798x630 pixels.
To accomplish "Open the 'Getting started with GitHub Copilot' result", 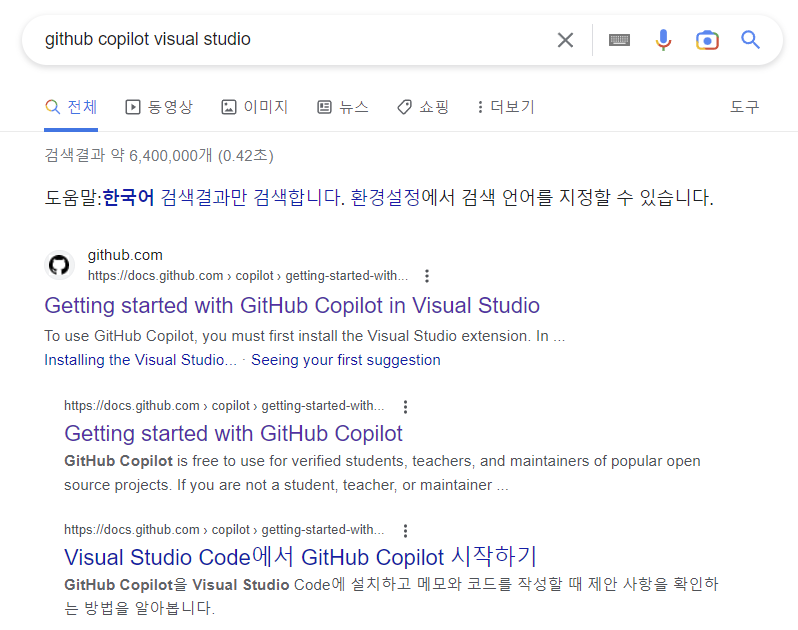I will pyautogui.click(x=233, y=434).
